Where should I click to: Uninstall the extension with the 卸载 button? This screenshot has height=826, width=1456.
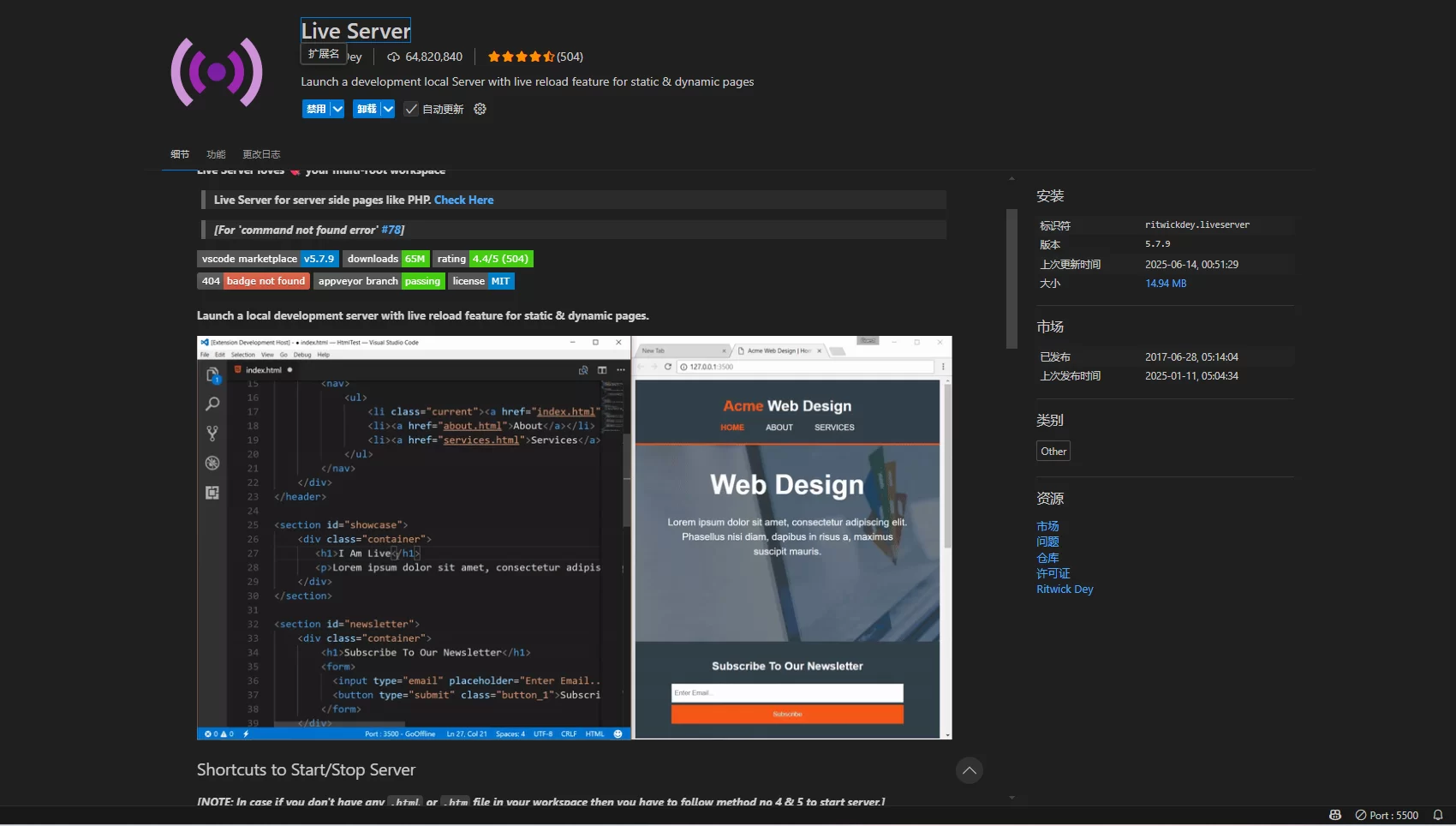click(x=367, y=109)
